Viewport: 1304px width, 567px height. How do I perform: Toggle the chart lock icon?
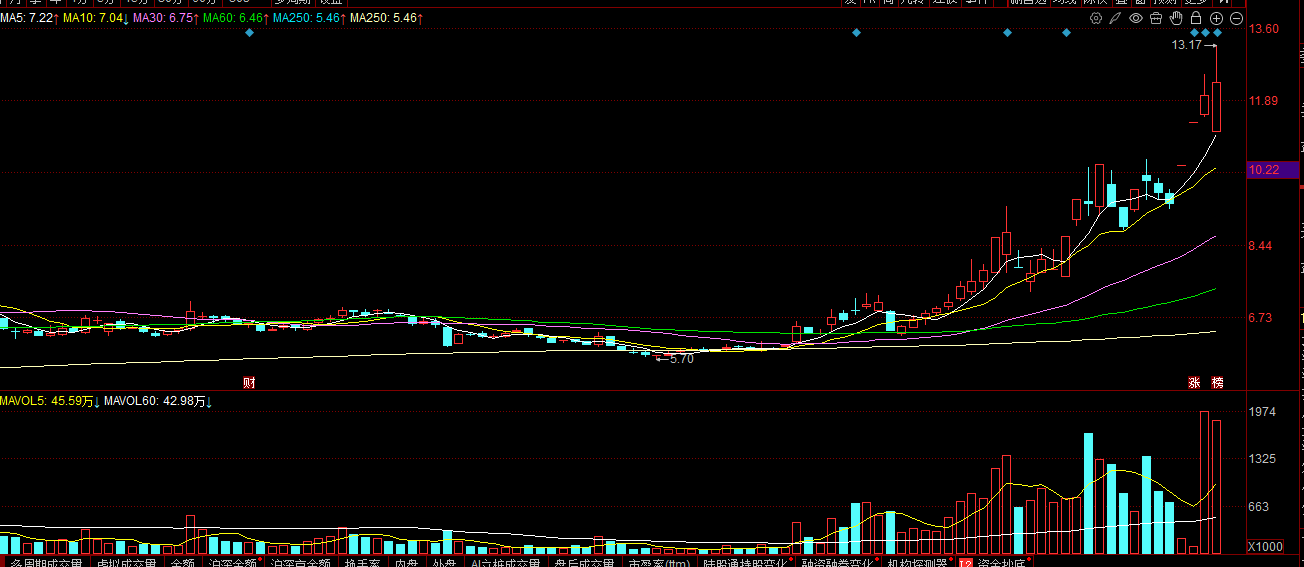point(1196,18)
